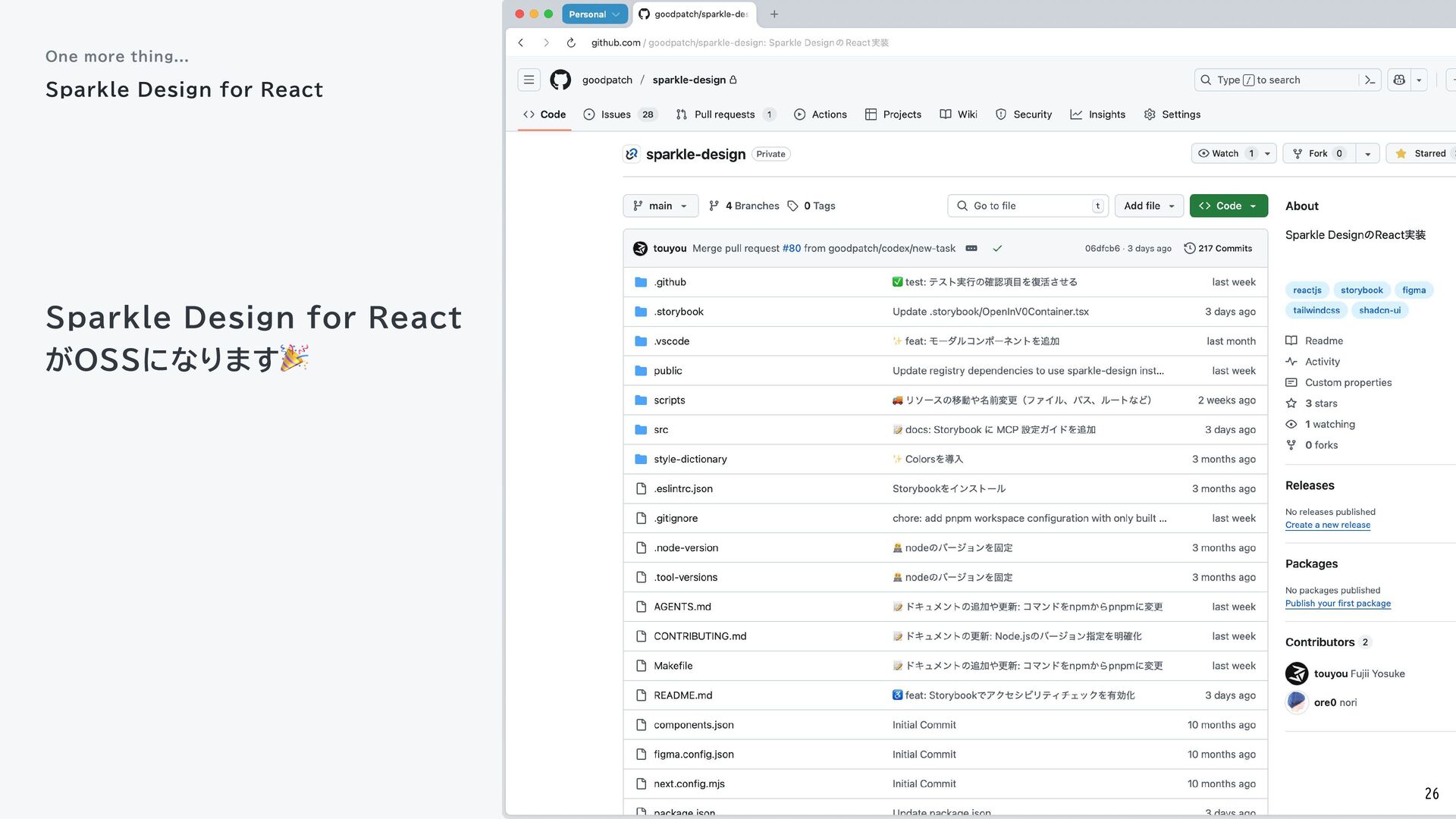Select the shadcn-ui topic tag
Screen dimensions: 1456x819
point(1380,310)
